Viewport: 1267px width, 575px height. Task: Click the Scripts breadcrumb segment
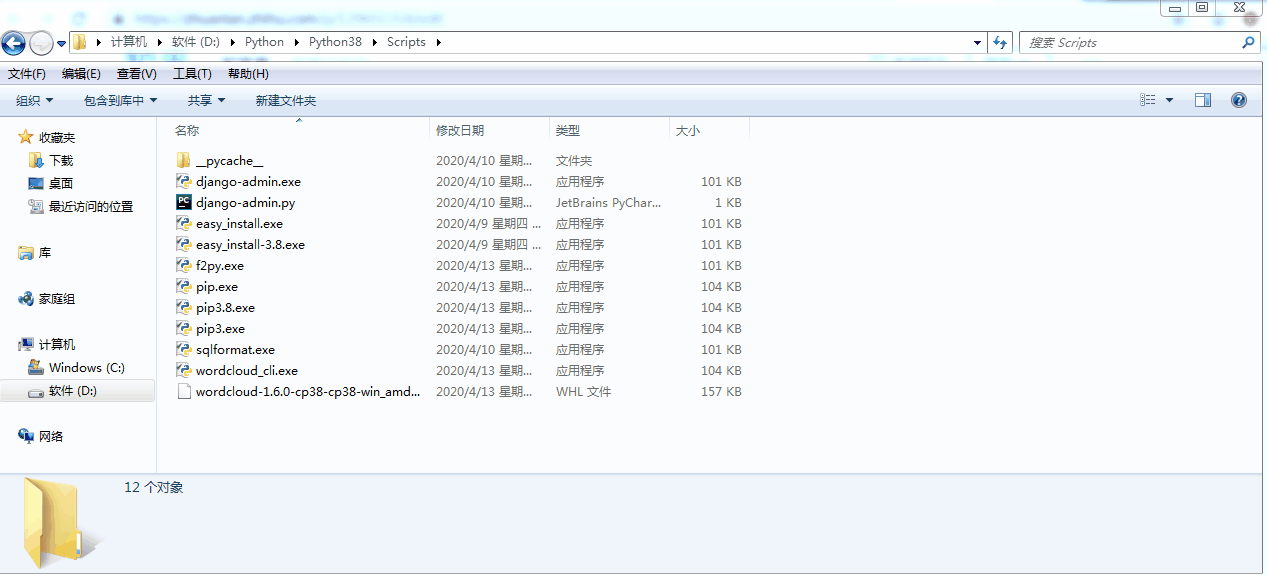406,42
